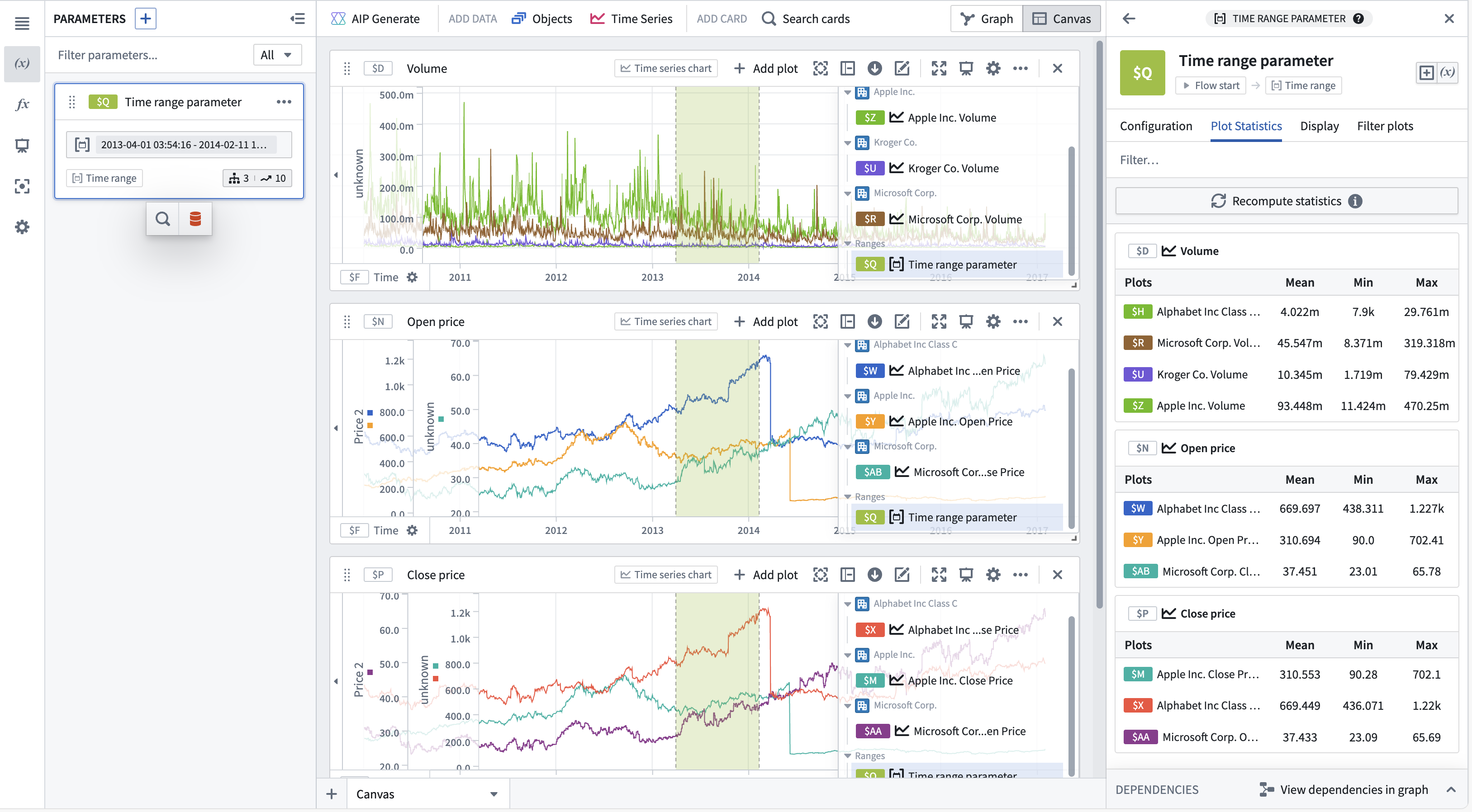
Task: Open Time axis settings gear on Volume chart
Action: tap(412, 278)
